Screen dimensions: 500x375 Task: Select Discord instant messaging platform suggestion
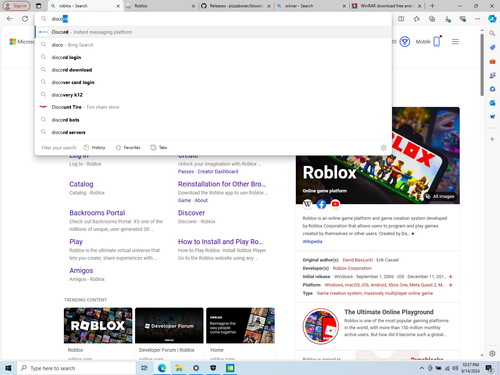213,32
